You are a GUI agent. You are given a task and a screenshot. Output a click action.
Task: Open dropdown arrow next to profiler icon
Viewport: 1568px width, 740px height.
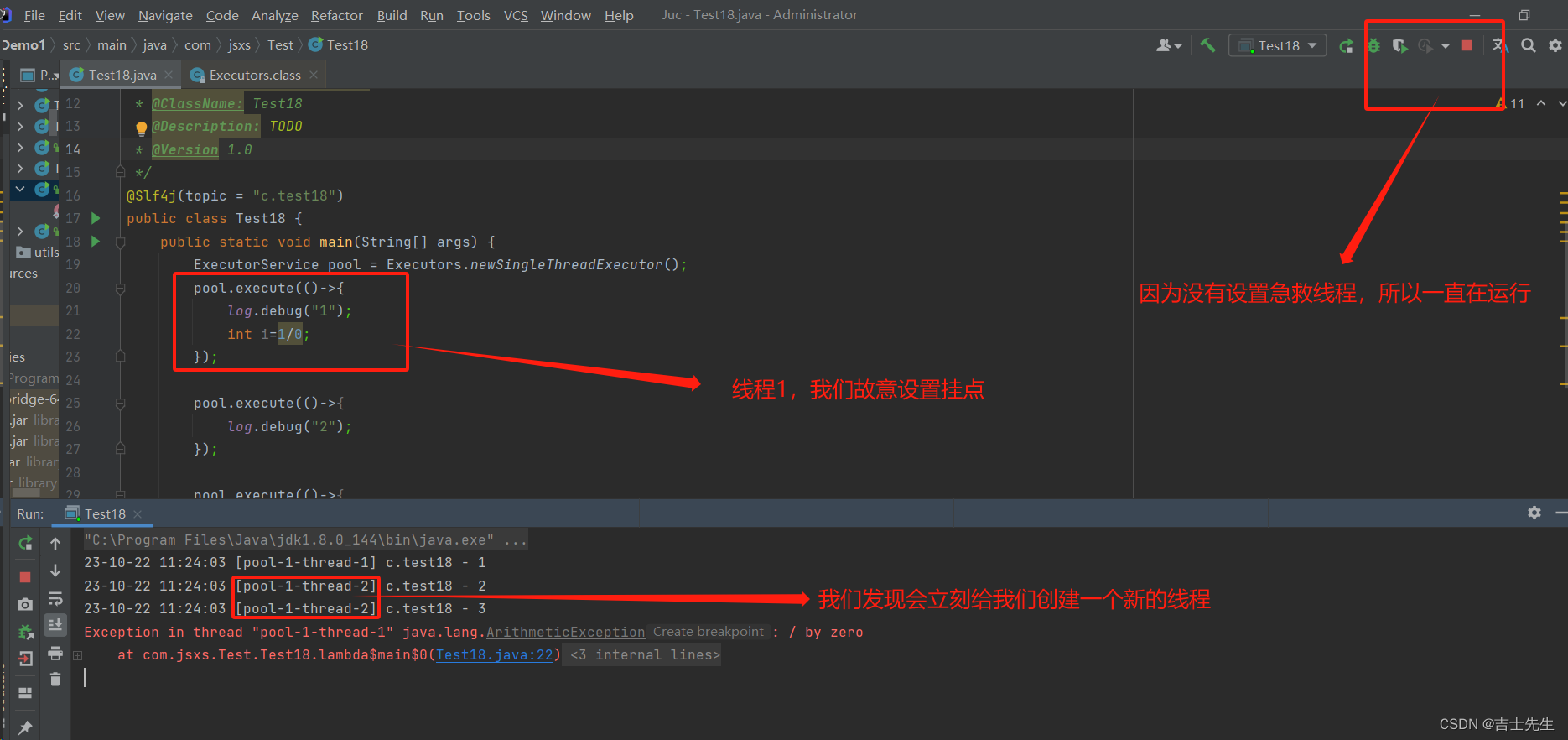tap(1446, 46)
